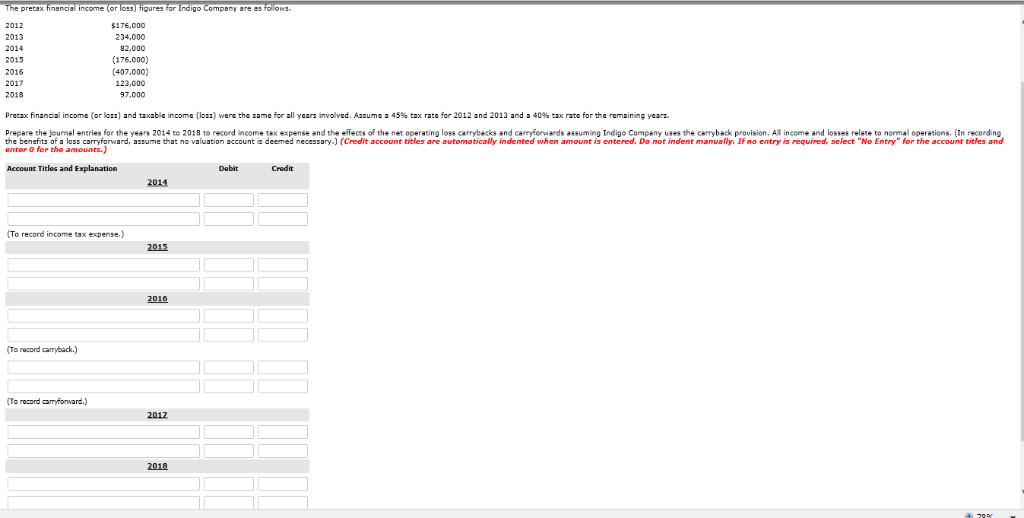Click the scroll down arrow of the page scrollbar
Image resolution: width=1024 pixels, height=518 pixels.
coord(1021,493)
